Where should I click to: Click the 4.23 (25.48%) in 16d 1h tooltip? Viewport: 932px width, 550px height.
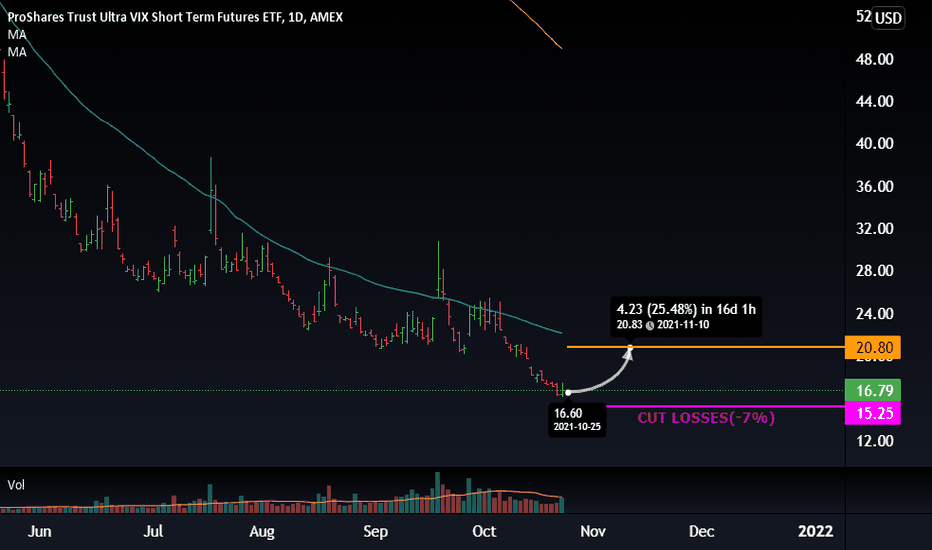coord(686,316)
